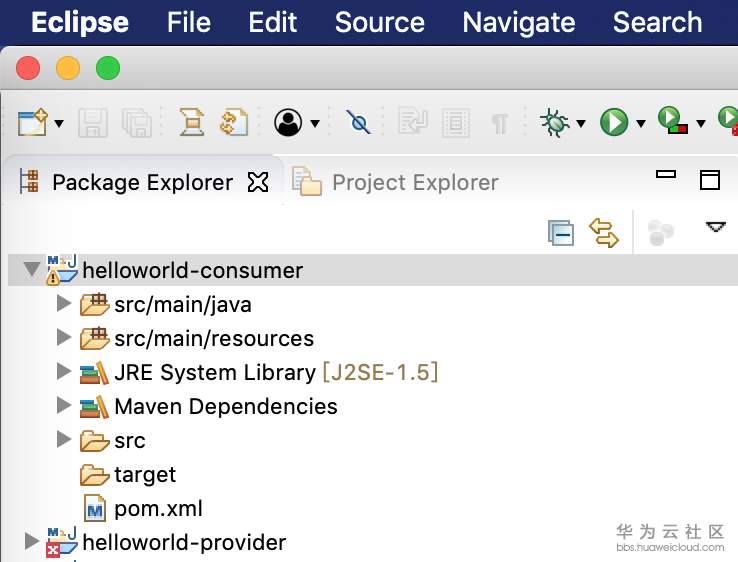
Task: Select the helloworld-provider project
Action: pyautogui.click(x=184, y=543)
